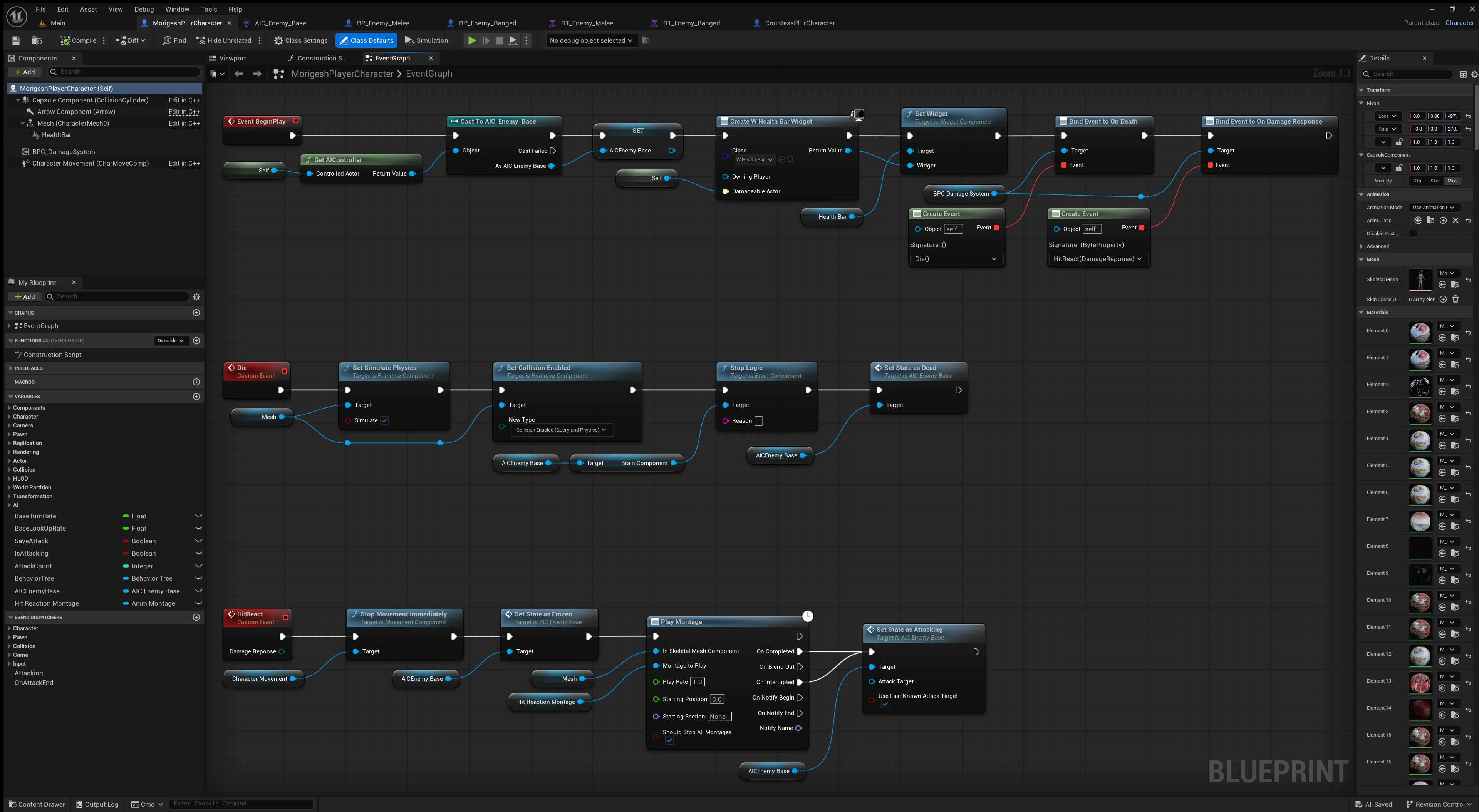The width and height of the screenshot is (1479, 812).
Task: Click the Class Defaults button
Action: (x=366, y=40)
